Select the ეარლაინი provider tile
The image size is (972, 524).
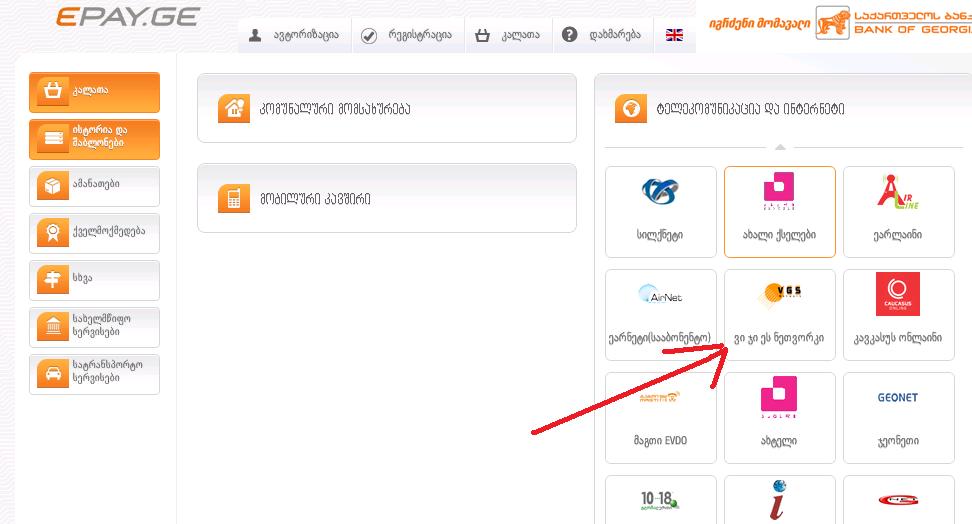899,212
